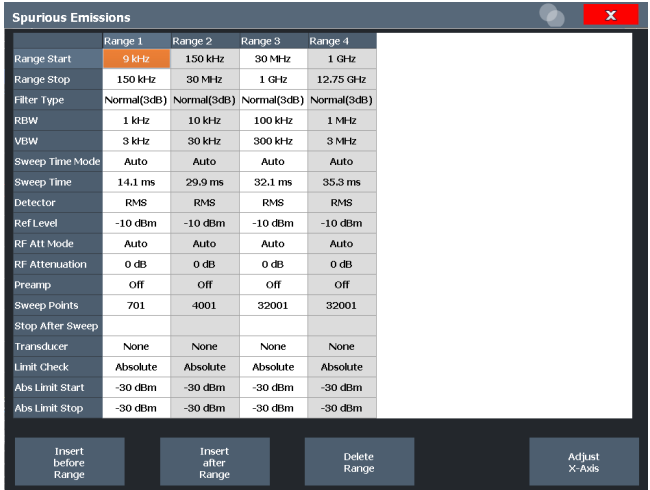Click Range 3 VBW 300 kHz

[x=273, y=141]
